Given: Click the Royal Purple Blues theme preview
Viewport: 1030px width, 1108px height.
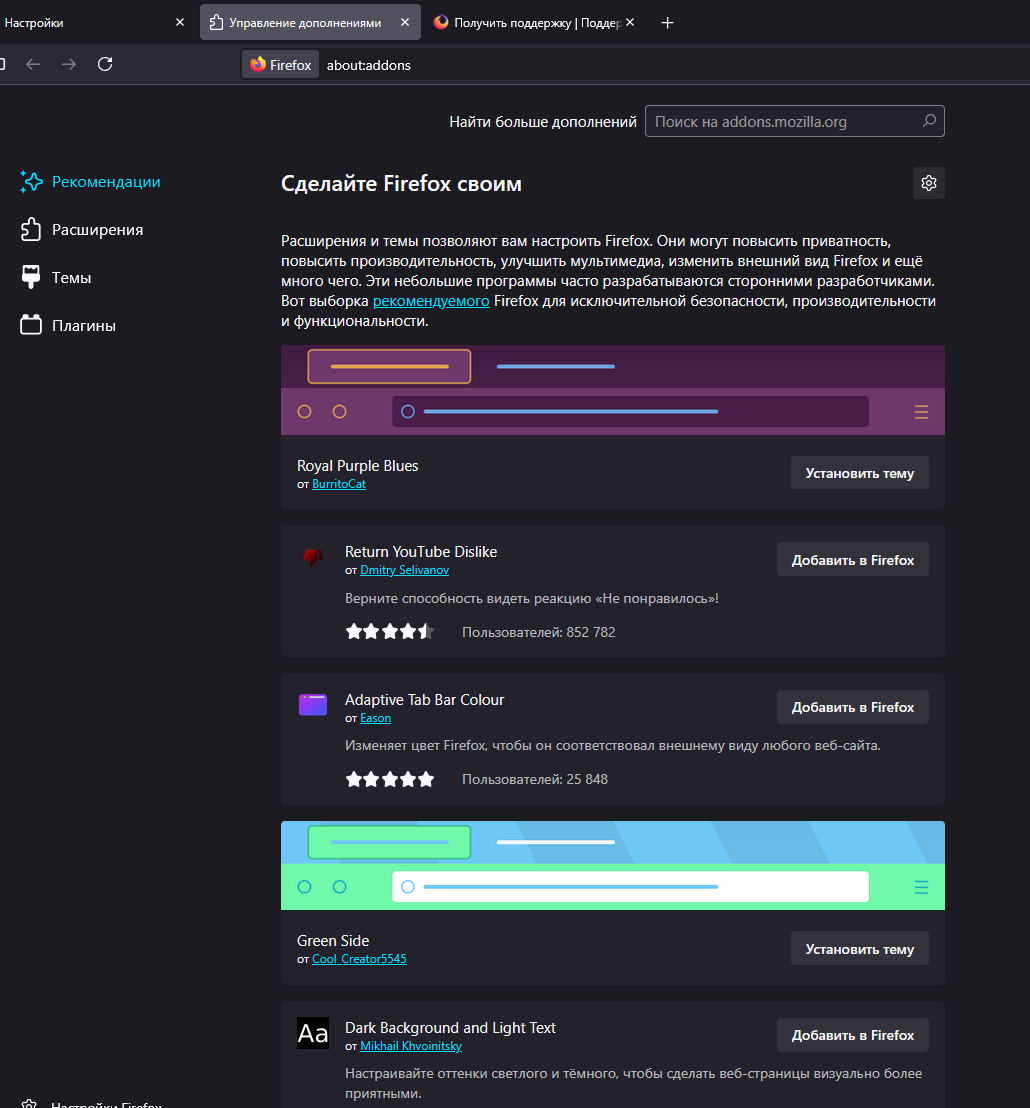Looking at the screenshot, I should [612, 390].
